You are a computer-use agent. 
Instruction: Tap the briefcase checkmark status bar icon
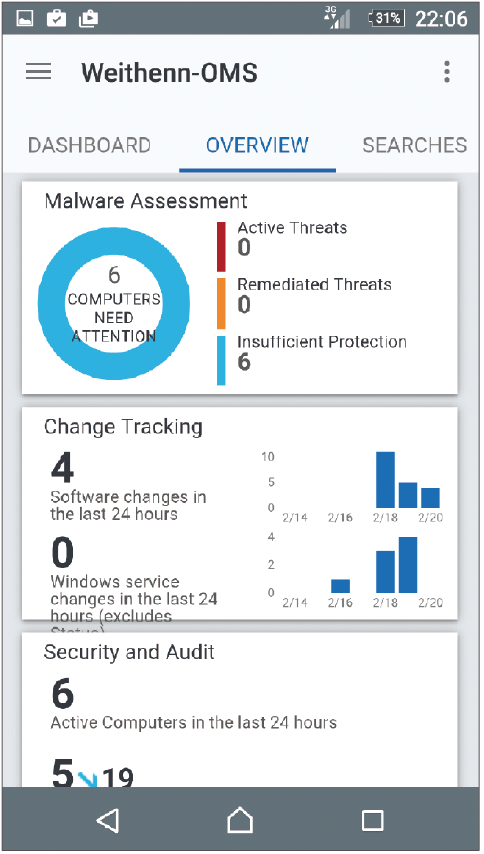(56, 19)
